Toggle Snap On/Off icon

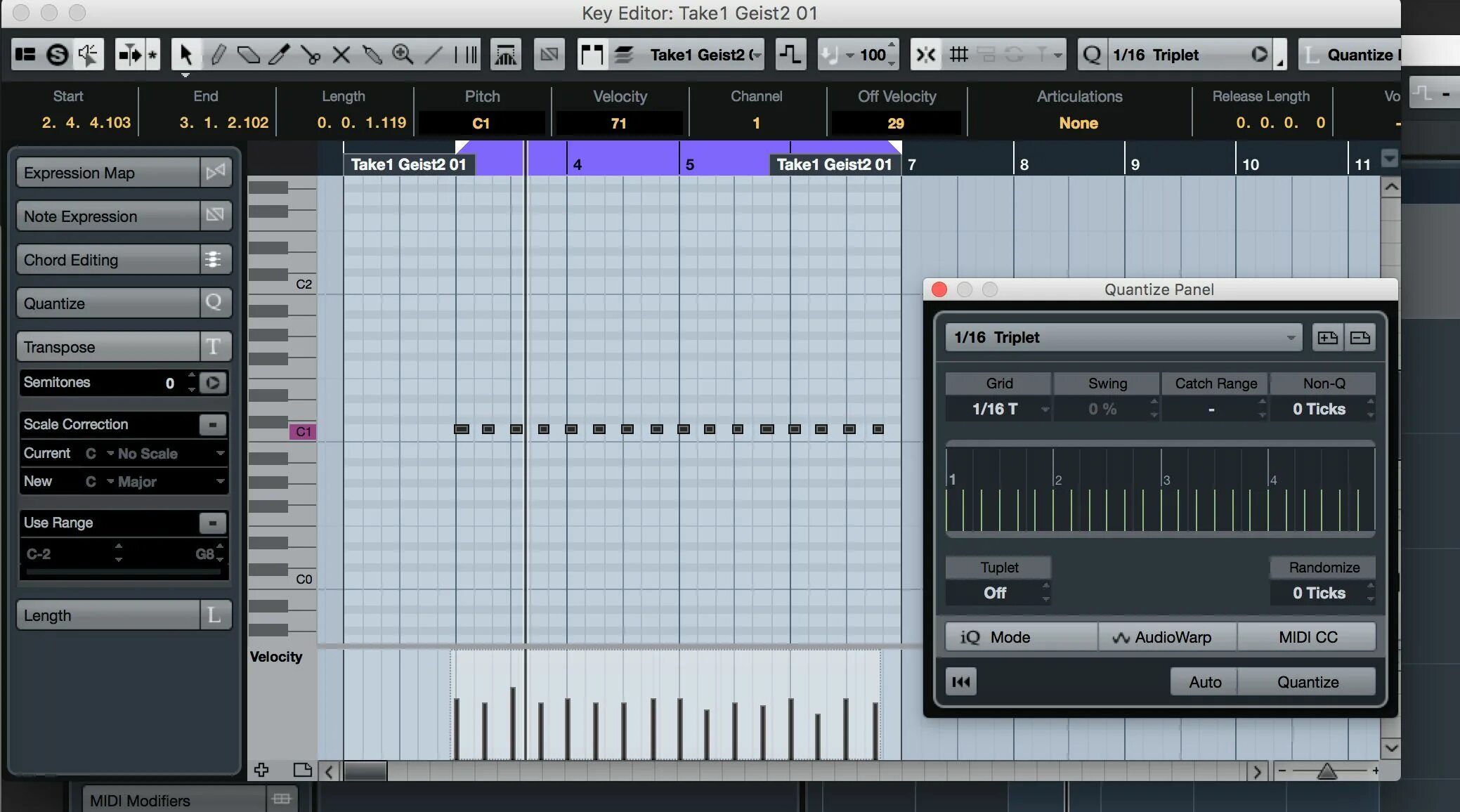pos(926,54)
